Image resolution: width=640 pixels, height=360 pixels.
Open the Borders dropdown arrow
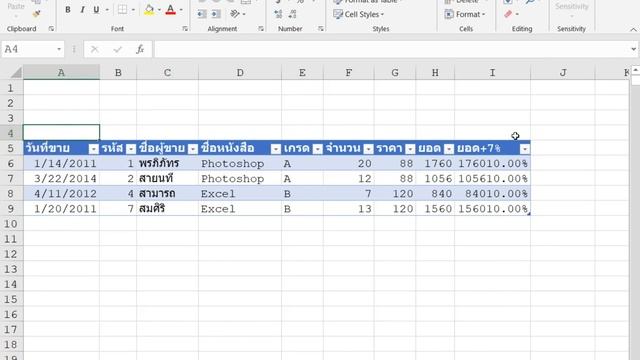tap(133, 10)
